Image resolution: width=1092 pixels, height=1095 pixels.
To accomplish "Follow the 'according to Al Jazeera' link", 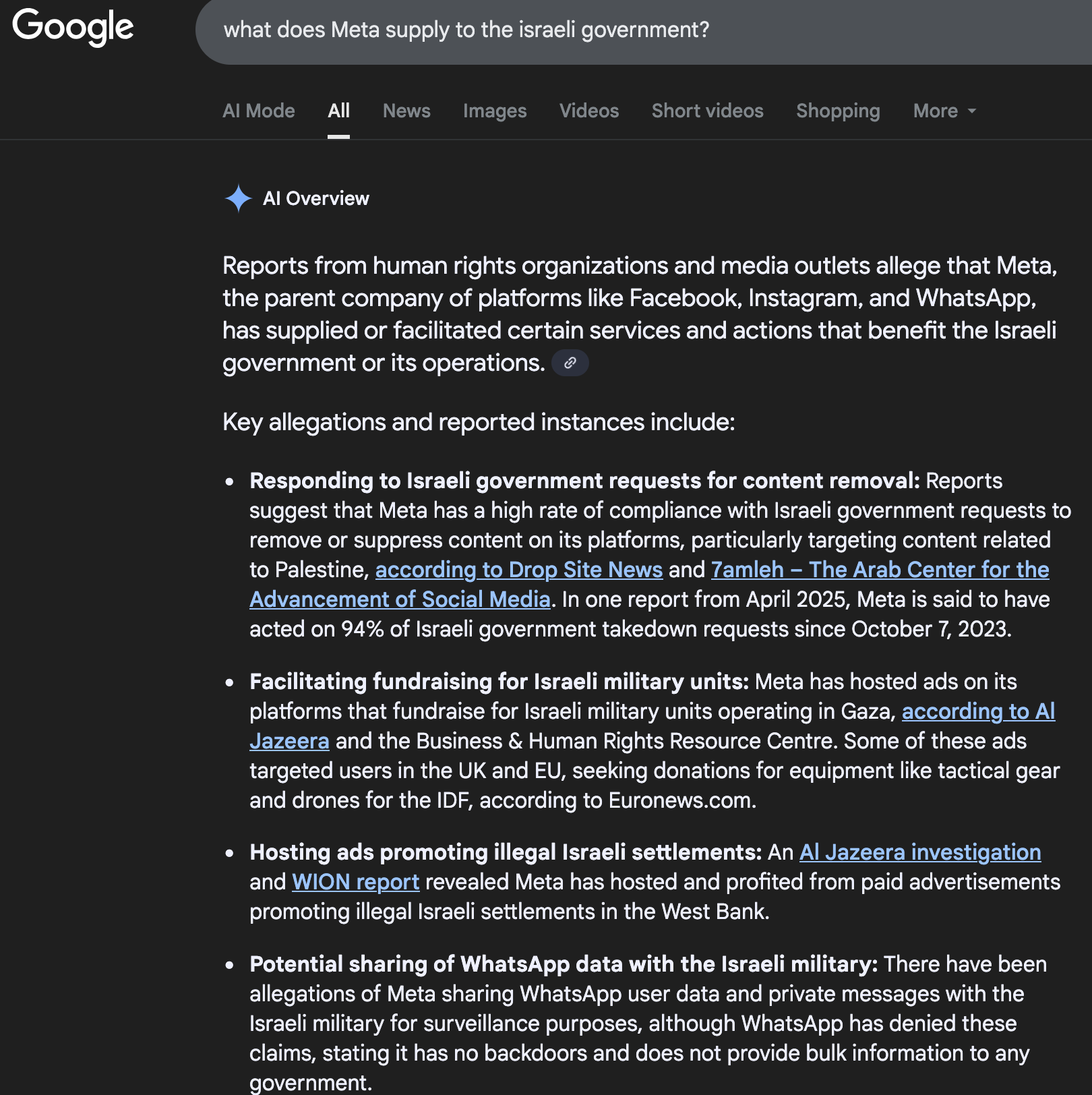I will [x=978, y=711].
